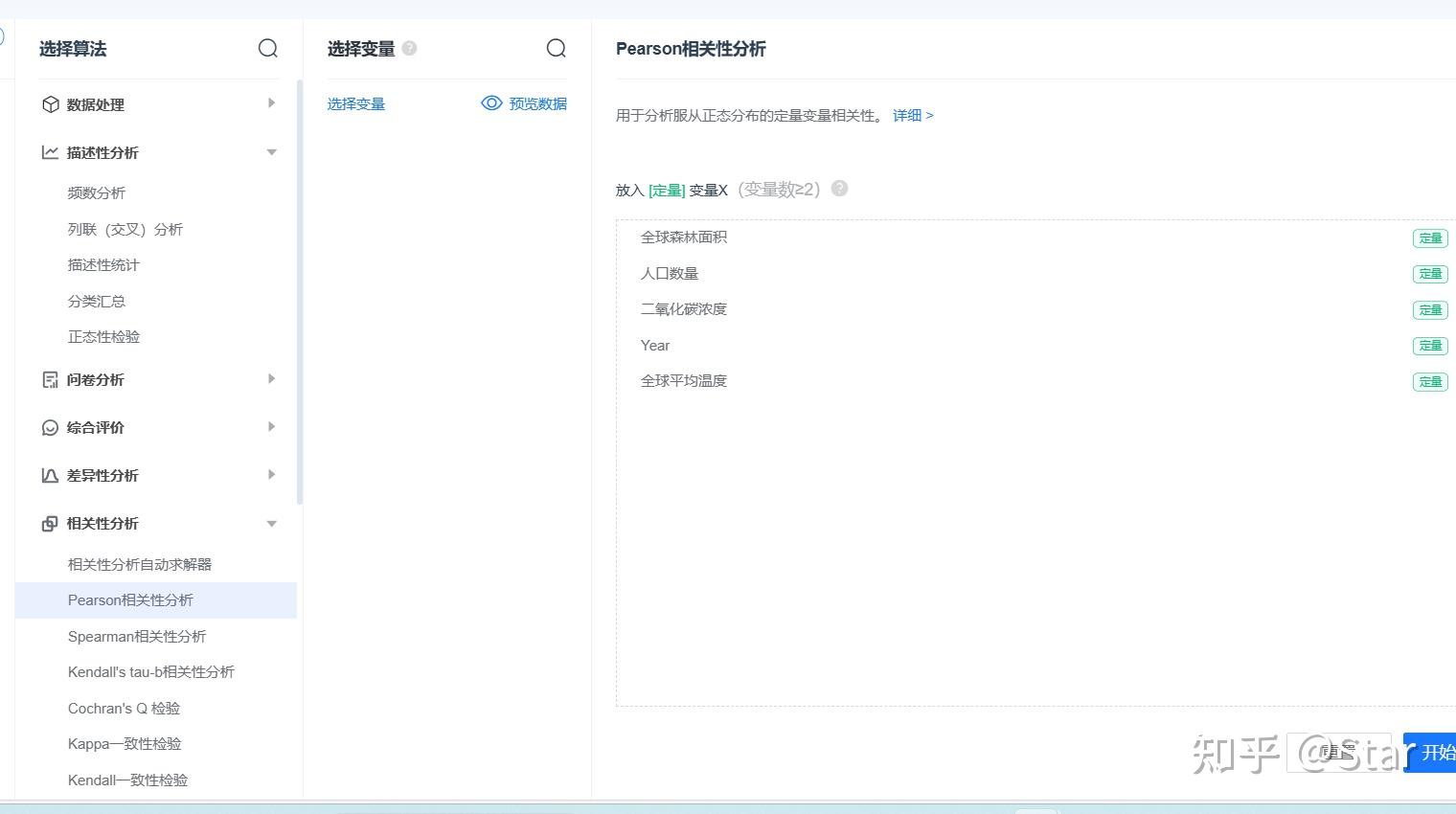Image resolution: width=1456 pixels, height=814 pixels.
Task: Select 相关性分析自动求解器
Action: point(140,565)
